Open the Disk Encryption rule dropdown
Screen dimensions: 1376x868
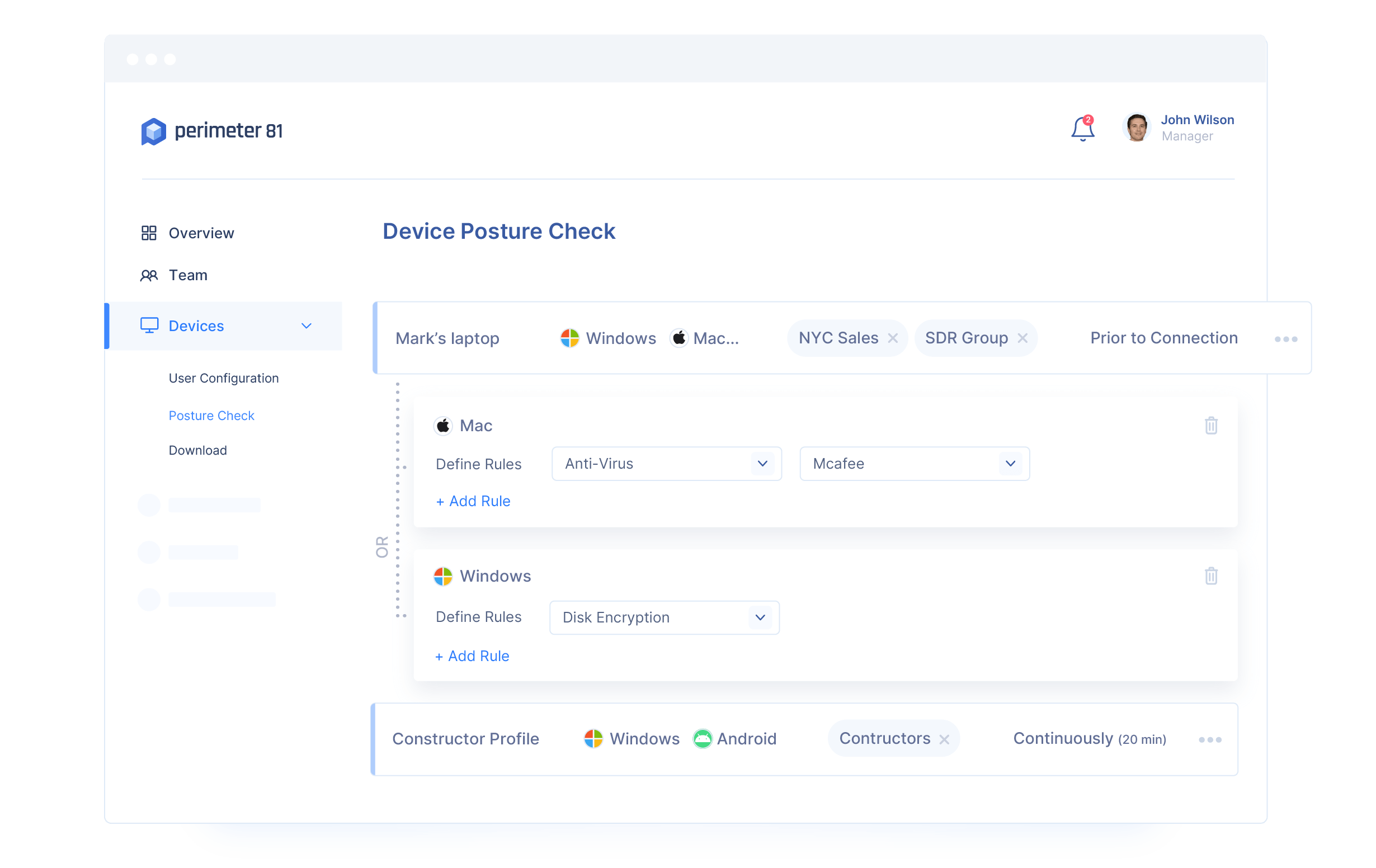[x=760, y=617]
